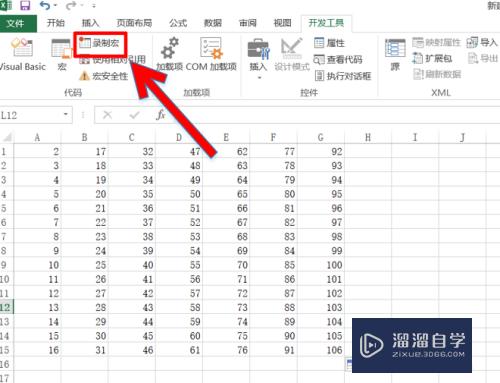Image resolution: width=500 pixels, height=383 pixels.
Task: Click cell containing 32
Action: pyautogui.click(x=132, y=152)
